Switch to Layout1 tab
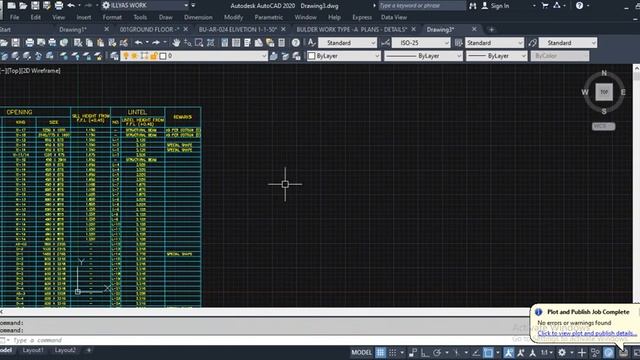 tap(33, 350)
